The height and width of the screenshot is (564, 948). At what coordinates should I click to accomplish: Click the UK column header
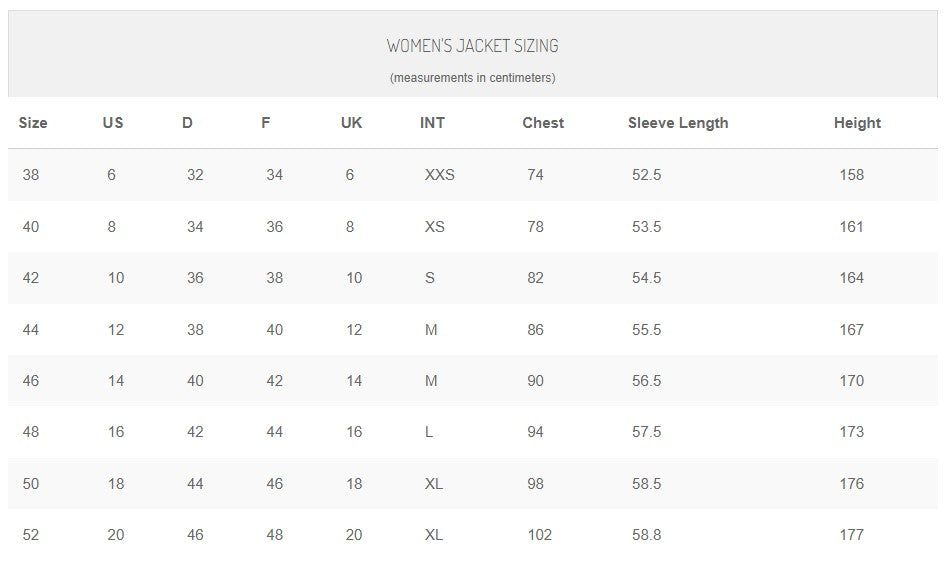pyautogui.click(x=351, y=123)
